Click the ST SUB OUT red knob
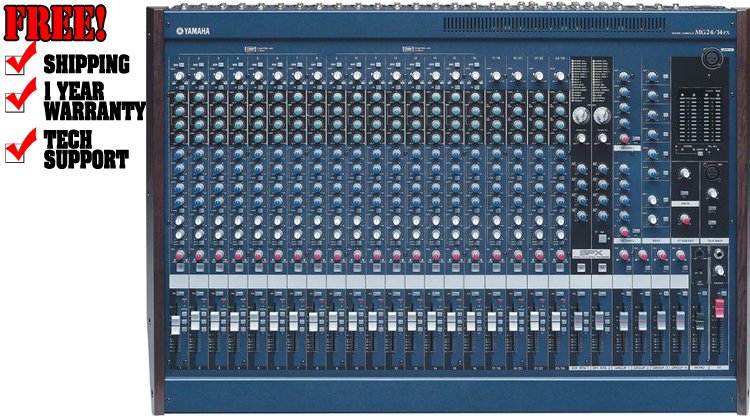750x418 pixels. click(x=685, y=220)
